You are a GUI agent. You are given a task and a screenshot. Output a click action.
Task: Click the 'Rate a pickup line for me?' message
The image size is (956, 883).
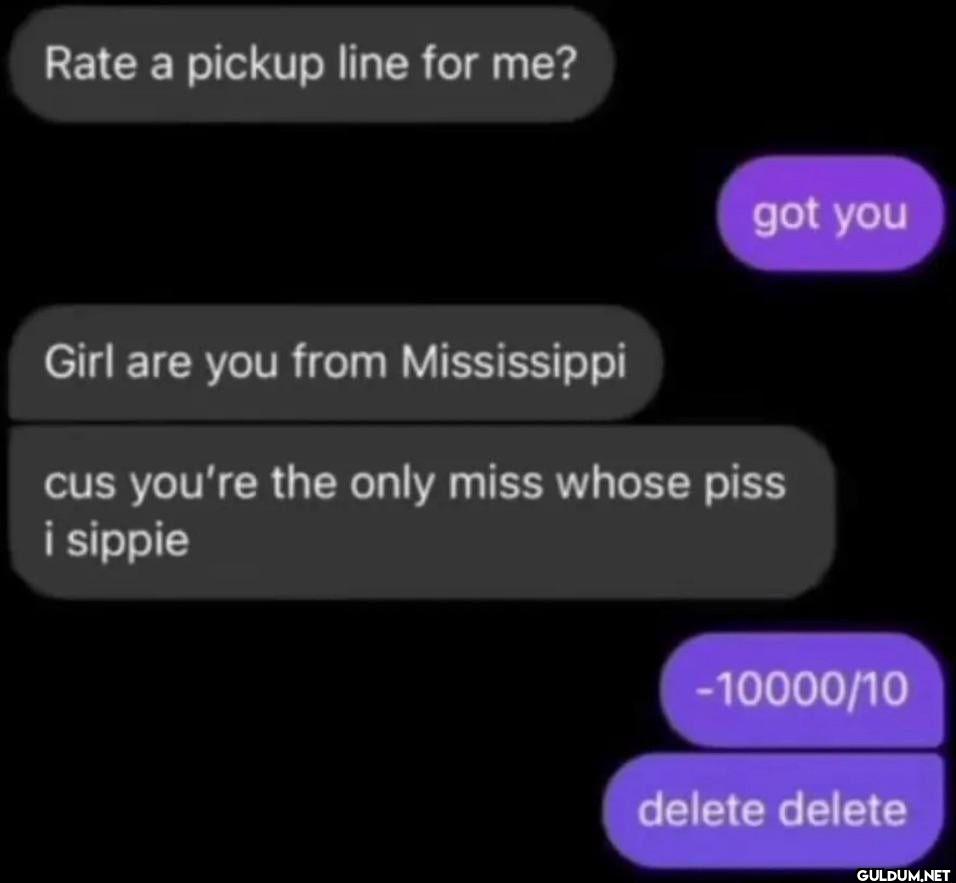(x=312, y=65)
